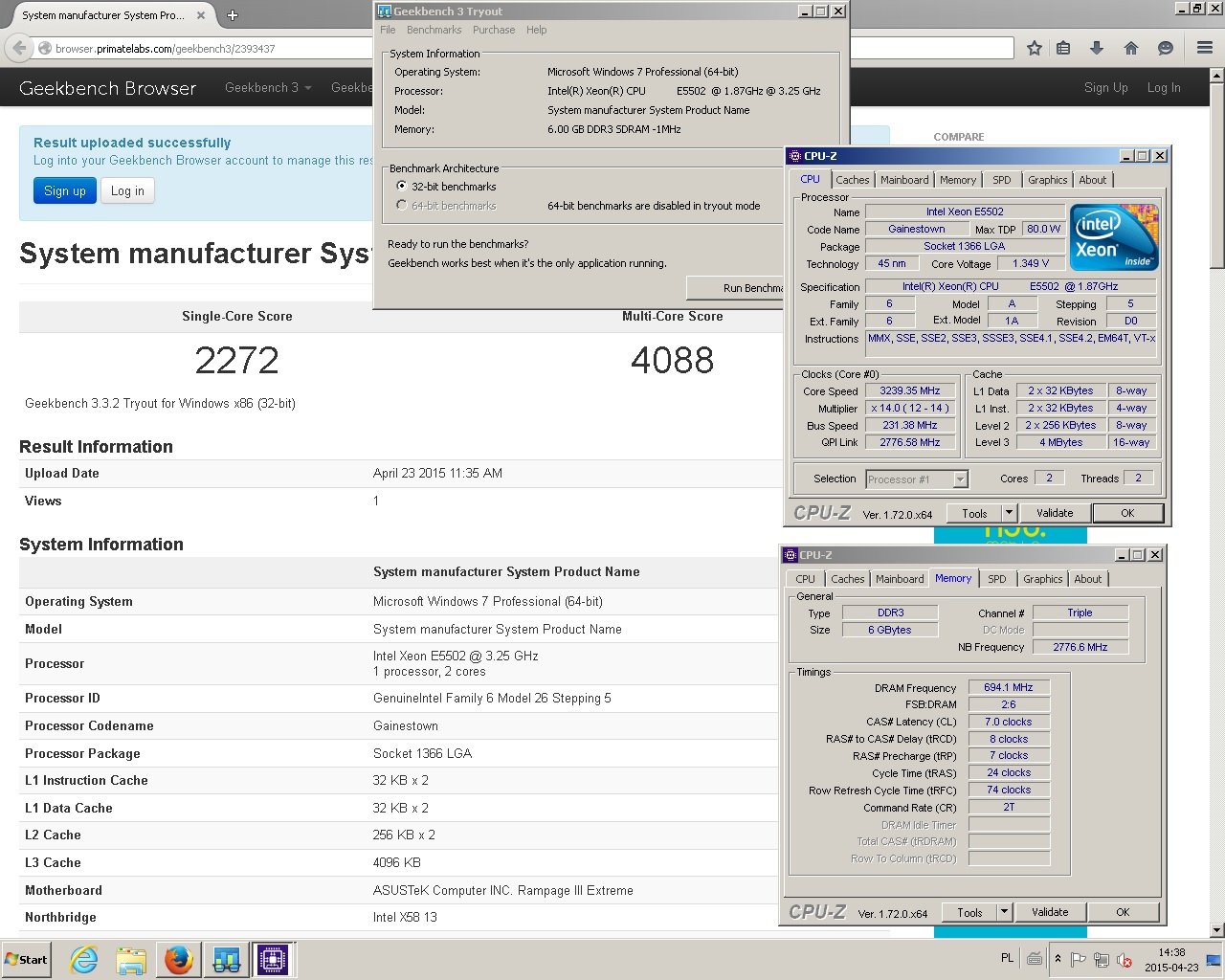This screenshot has width=1225, height=980.
Task: Click Validate in lower CPU-Z window
Action: [x=1050, y=912]
